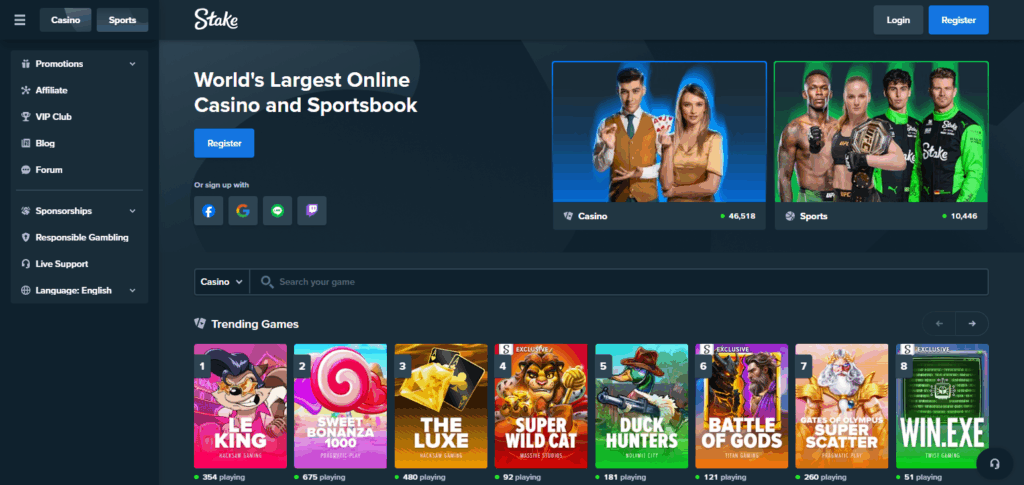The width and height of the screenshot is (1024, 485).
Task: Switch to the Sports tab
Action: pyautogui.click(x=122, y=20)
